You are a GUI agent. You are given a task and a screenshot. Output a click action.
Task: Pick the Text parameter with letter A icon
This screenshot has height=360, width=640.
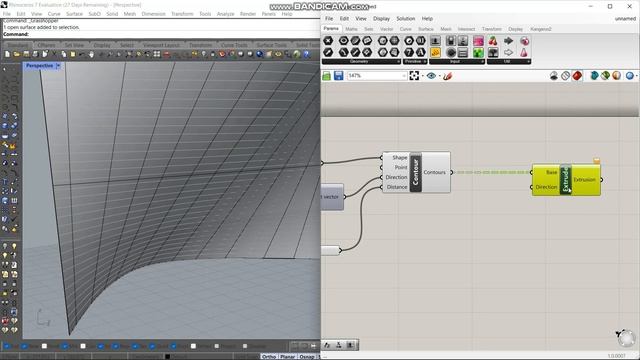[420, 52]
